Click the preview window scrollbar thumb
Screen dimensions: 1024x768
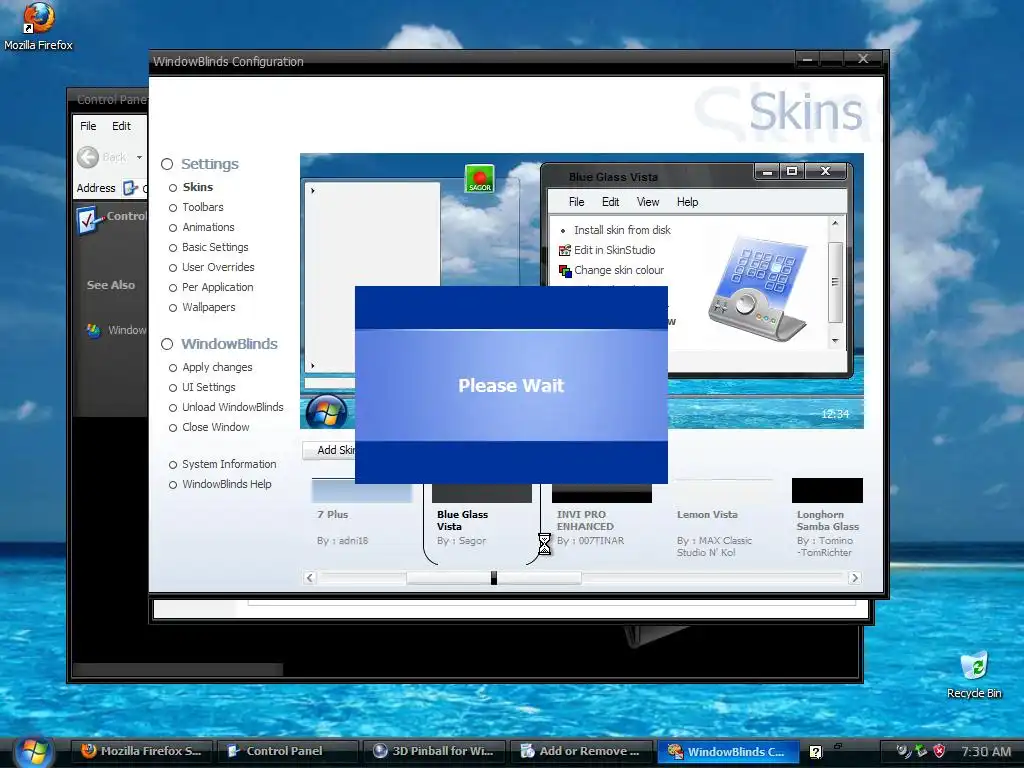coord(835,282)
